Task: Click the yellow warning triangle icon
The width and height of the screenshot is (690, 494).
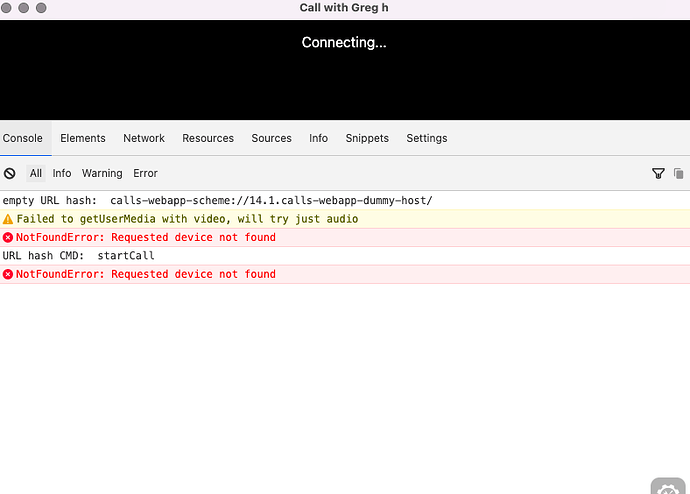Action: click(8, 219)
